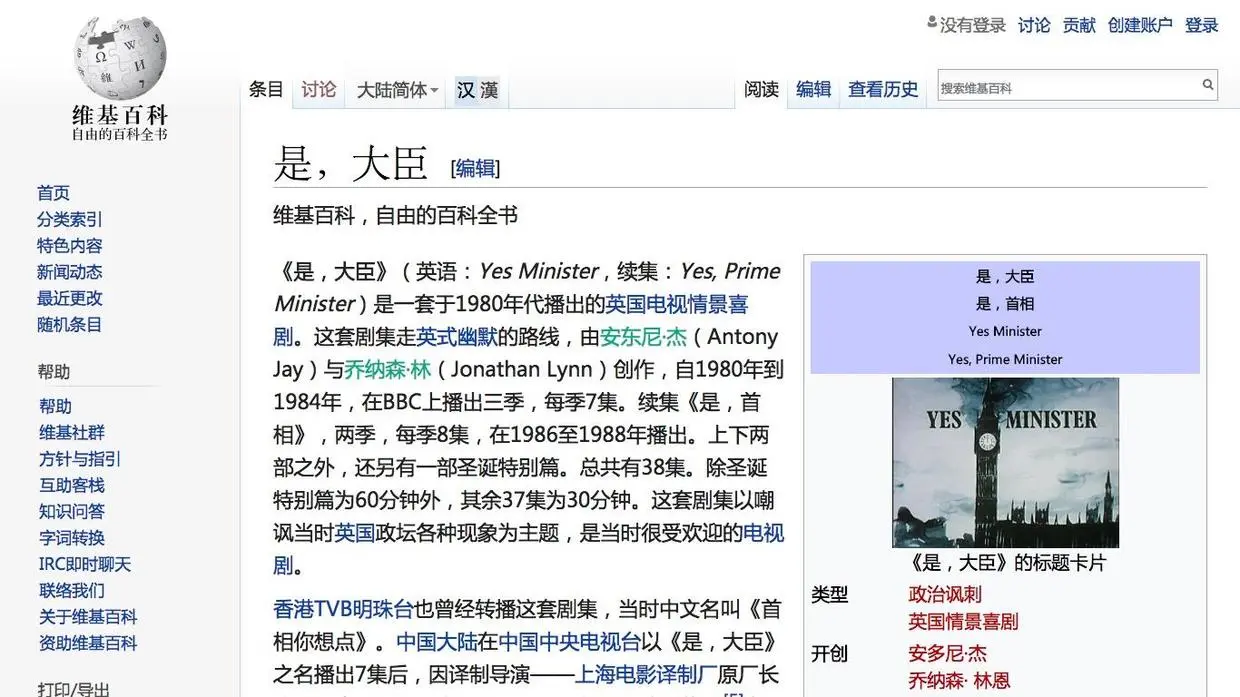The width and height of the screenshot is (1240, 697).
Task: Click 乔纳森·林恩 in the infobox
Action: [959, 680]
